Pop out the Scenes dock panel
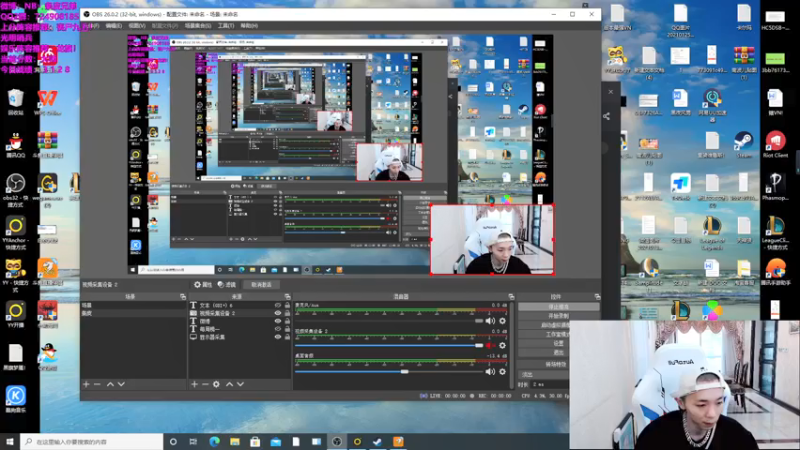Image resolution: width=800 pixels, height=450 pixels. tap(183, 296)
